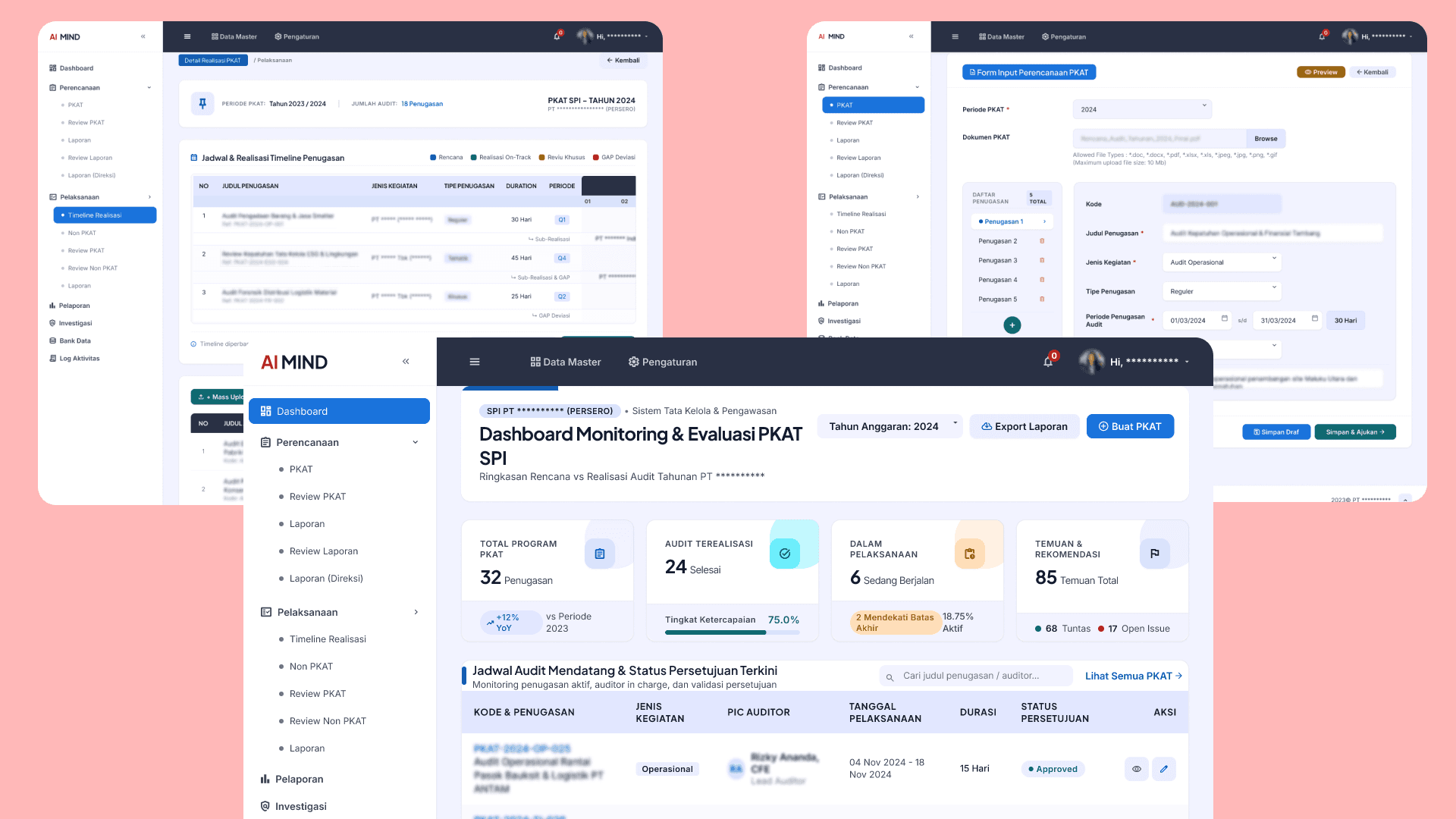Click Tingkat Ketercapaian progress bar
1456x819 pixels.
point(732,632)
